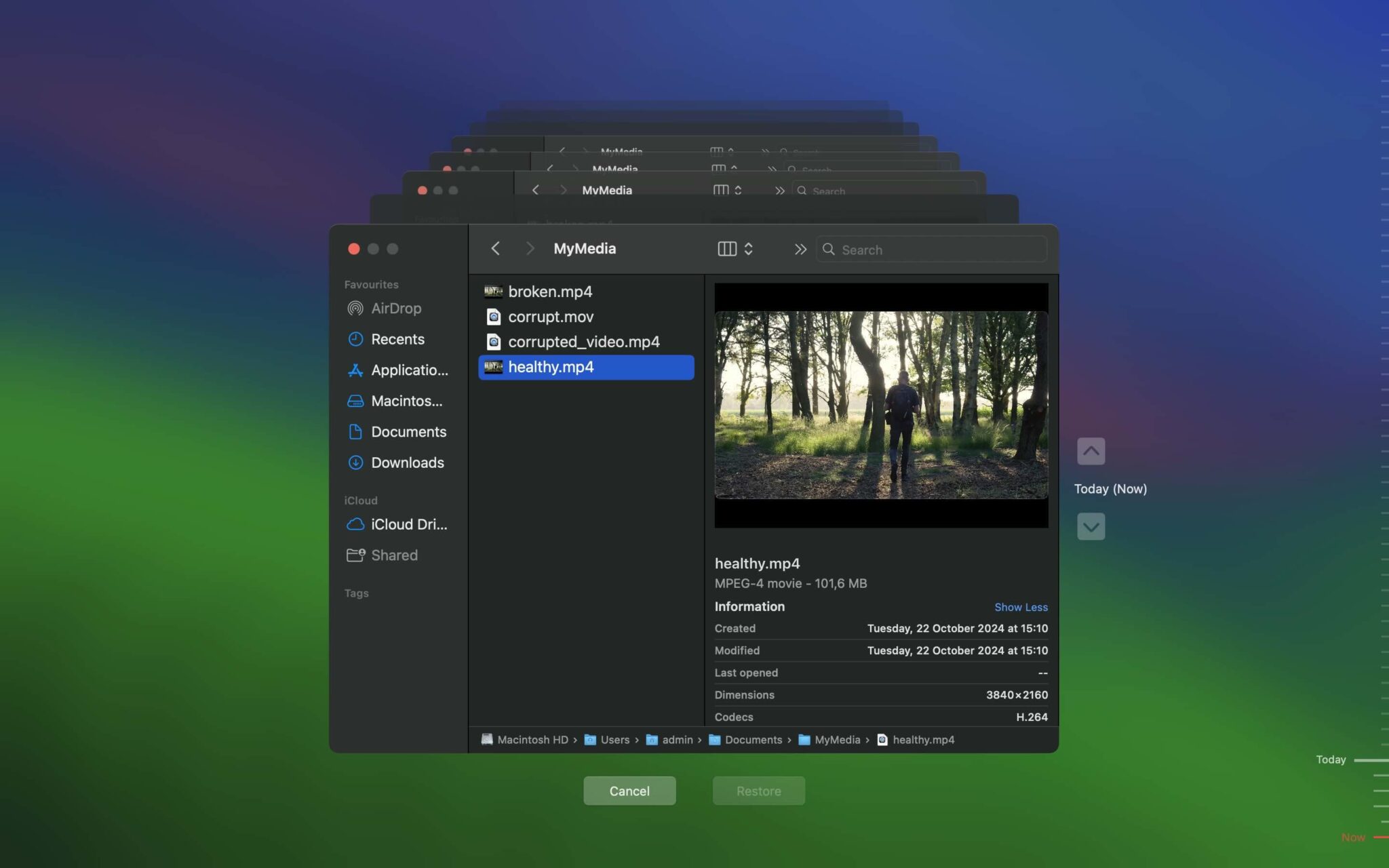Navigate back using the back arrow

(x=495, y=249)
